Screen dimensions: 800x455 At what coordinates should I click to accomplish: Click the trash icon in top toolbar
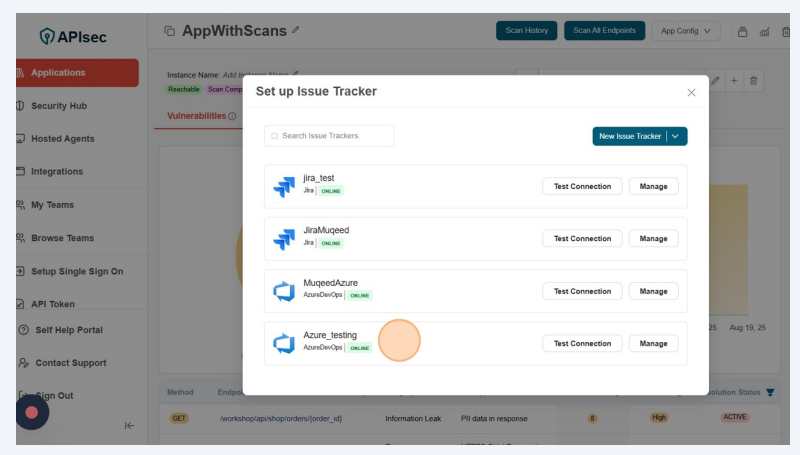pos(784,31)
